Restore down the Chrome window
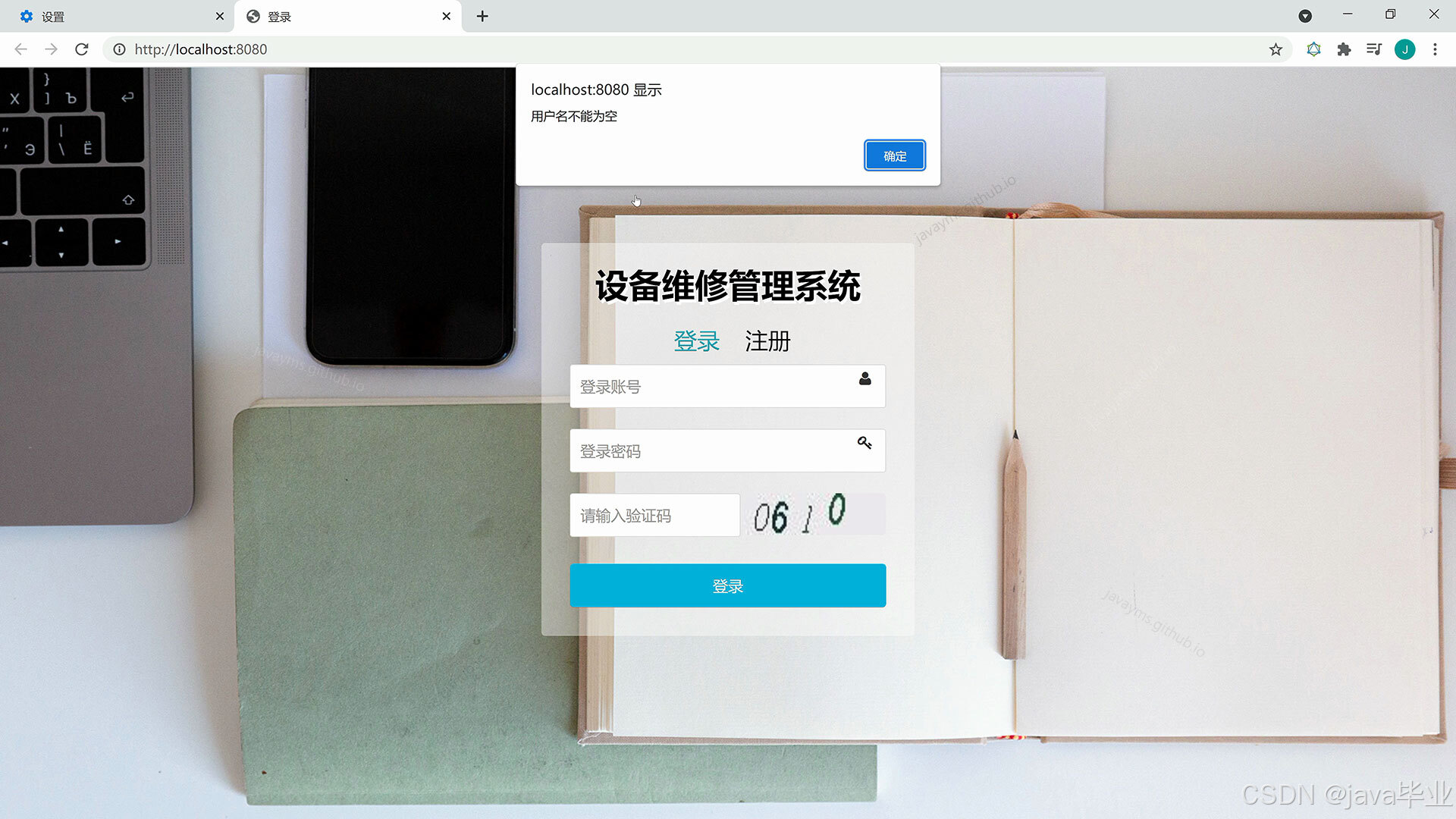Screen dimensions: 1456x819 coord(1390,14)
